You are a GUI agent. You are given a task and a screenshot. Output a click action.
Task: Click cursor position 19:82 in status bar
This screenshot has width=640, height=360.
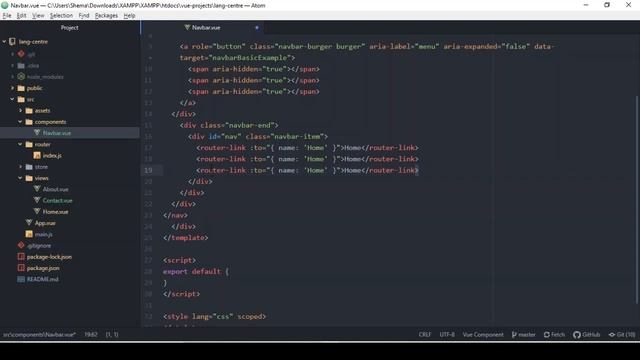[x=91, y=334]
